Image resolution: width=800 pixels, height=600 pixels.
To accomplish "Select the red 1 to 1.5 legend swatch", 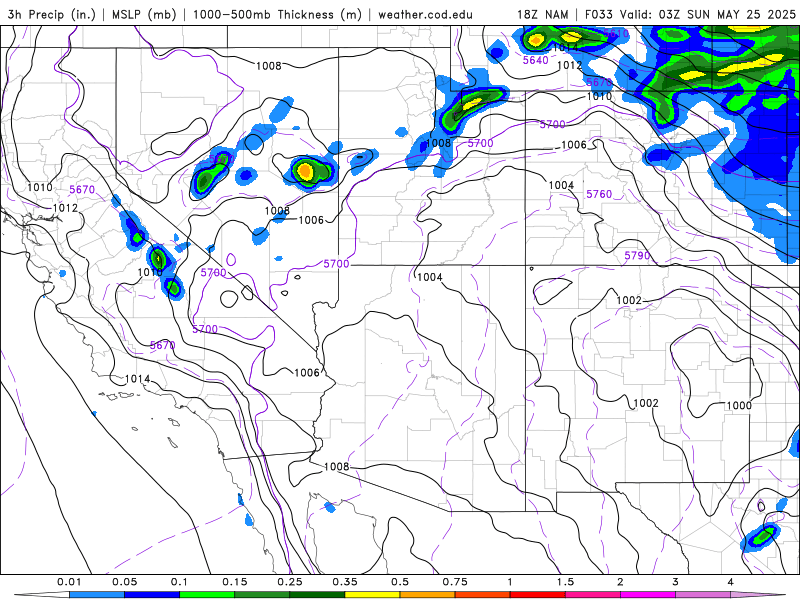I will 538,595.
